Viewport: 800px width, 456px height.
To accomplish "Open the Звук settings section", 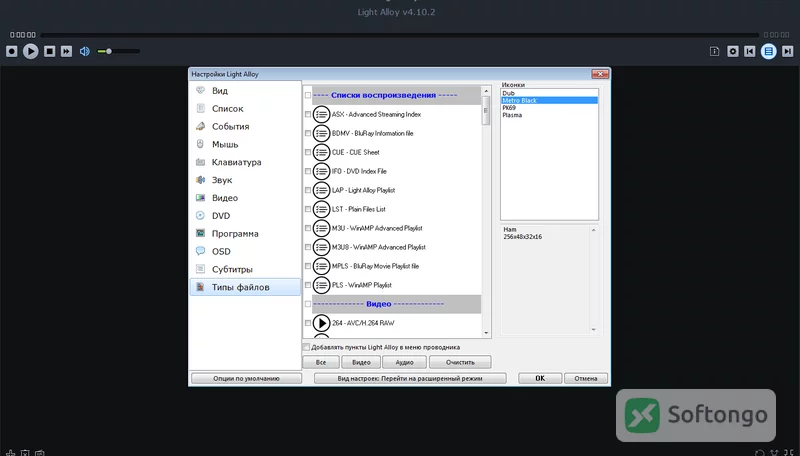I will (x=245, y=180).
